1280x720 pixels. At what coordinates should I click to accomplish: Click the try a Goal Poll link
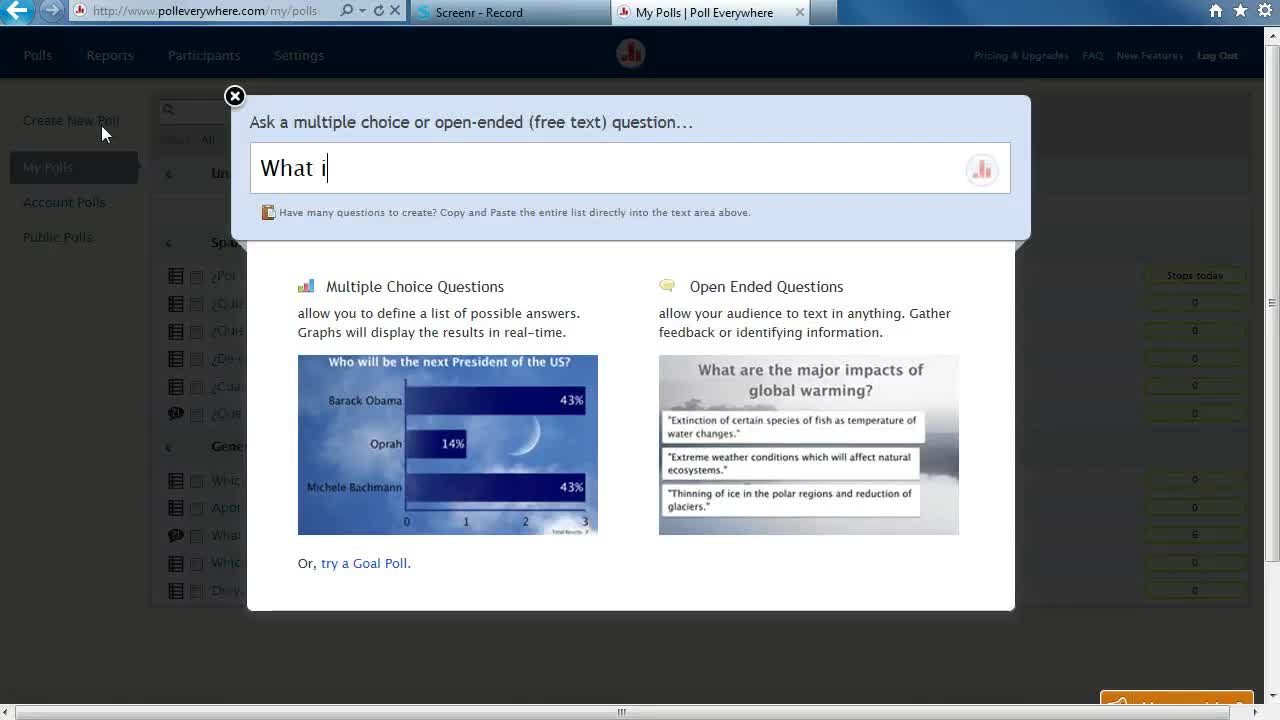click(x=366, y=563)
